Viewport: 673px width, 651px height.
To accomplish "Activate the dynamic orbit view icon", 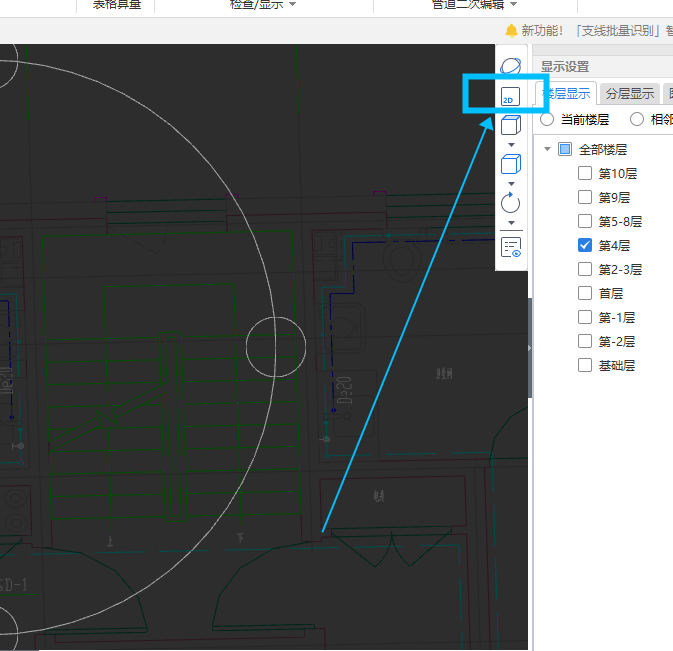I will tap(510, 66).
